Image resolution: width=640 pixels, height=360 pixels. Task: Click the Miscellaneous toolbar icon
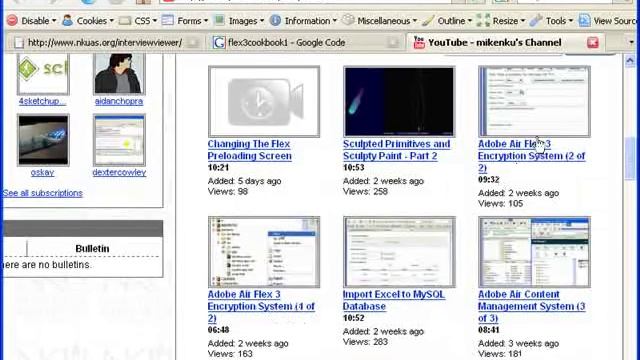(348, 20)
